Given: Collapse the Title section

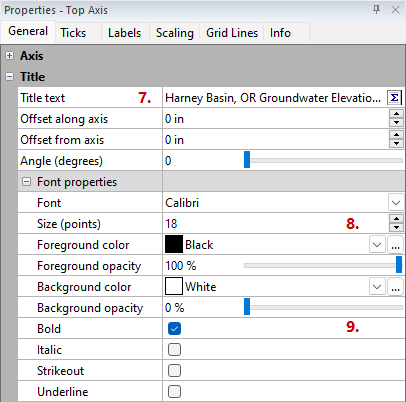Looking at the screenshot, I should pyautogui.click(x=10, y=77).
